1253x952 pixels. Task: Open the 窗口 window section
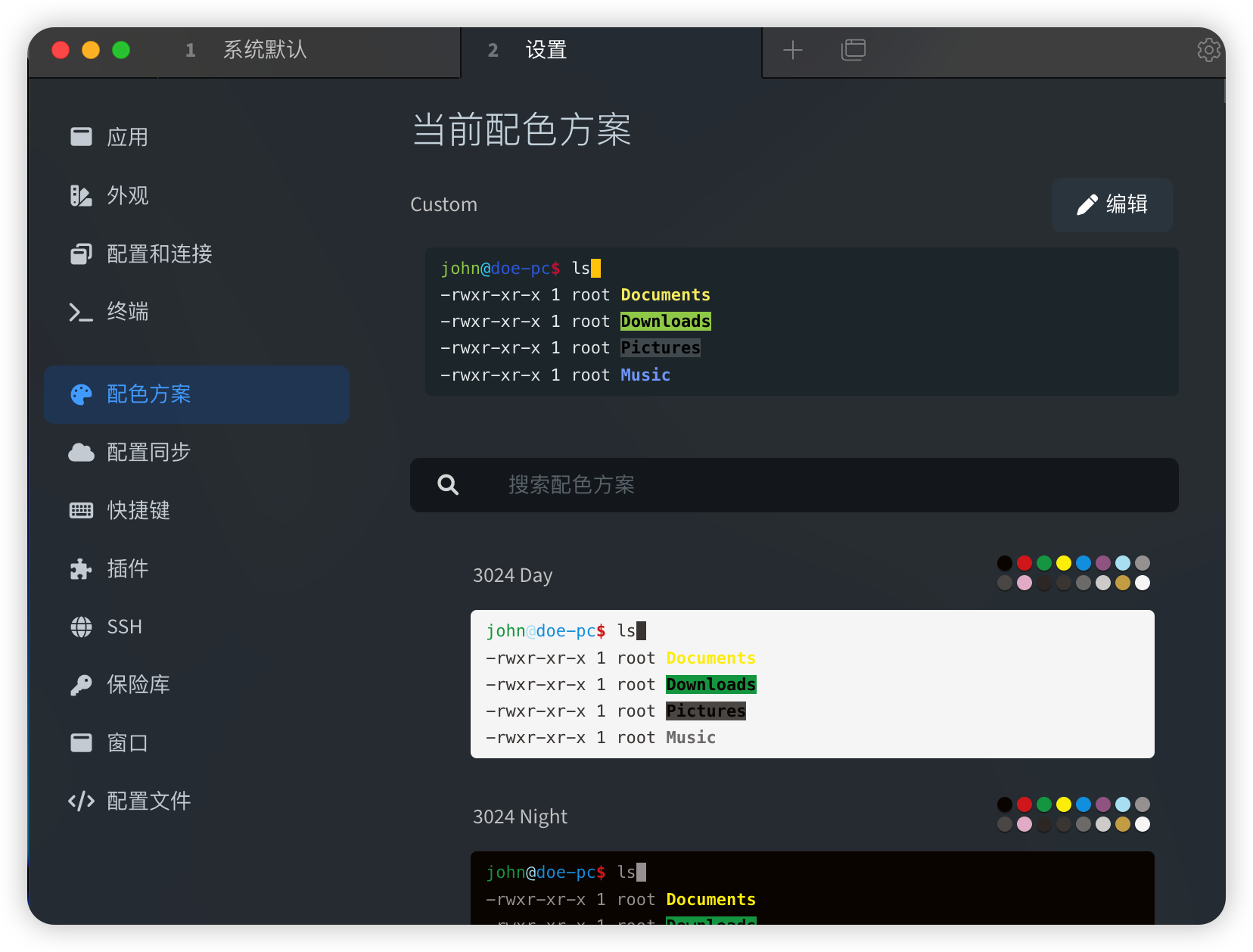click(x=196, y=743)
